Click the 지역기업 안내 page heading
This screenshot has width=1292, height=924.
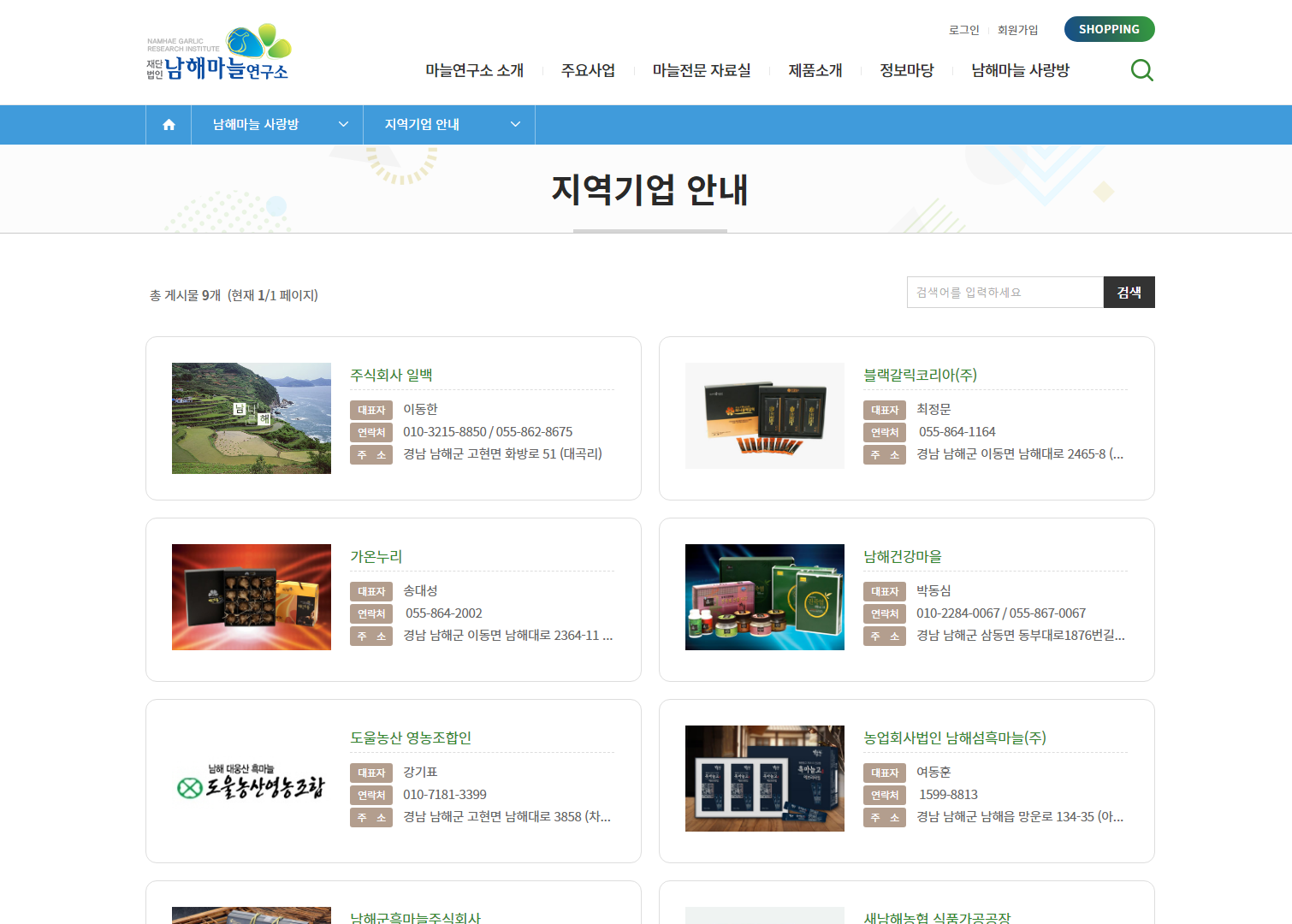click(x=650, y=189)
